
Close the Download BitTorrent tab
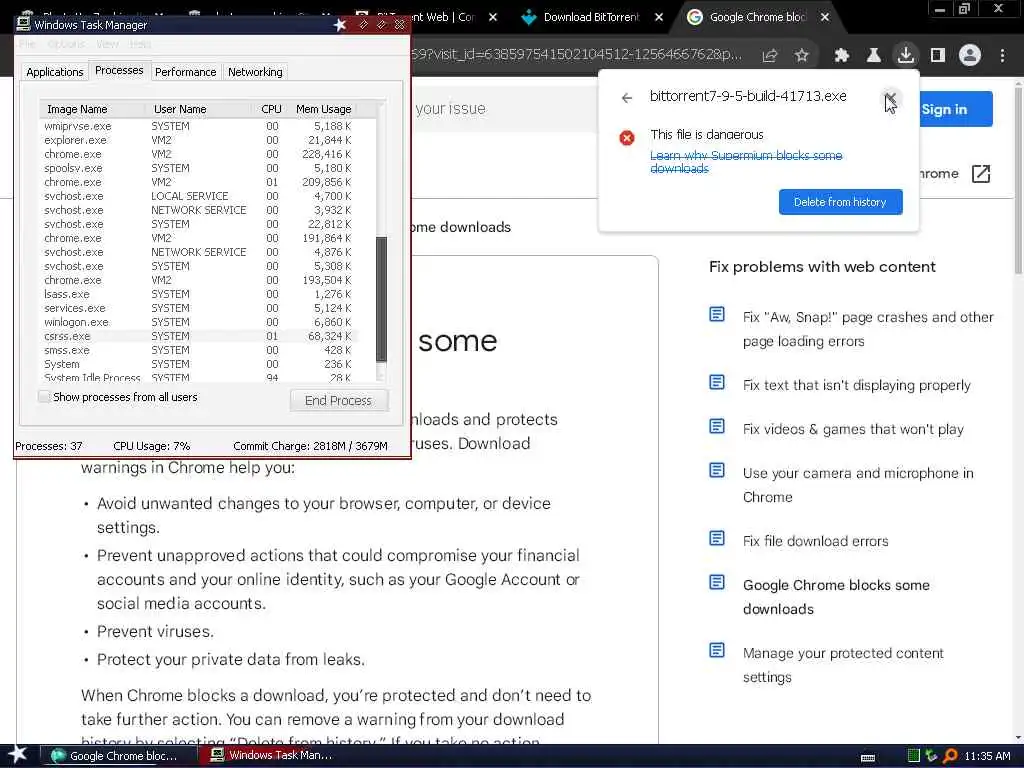[659, 17]
